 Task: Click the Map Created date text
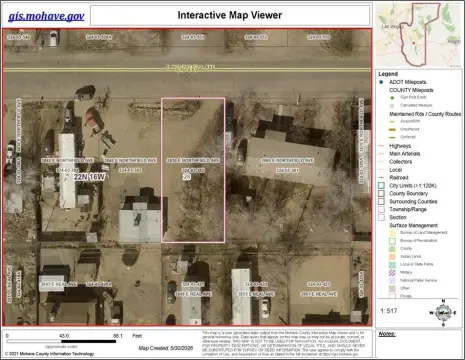(x=166, y=348)
